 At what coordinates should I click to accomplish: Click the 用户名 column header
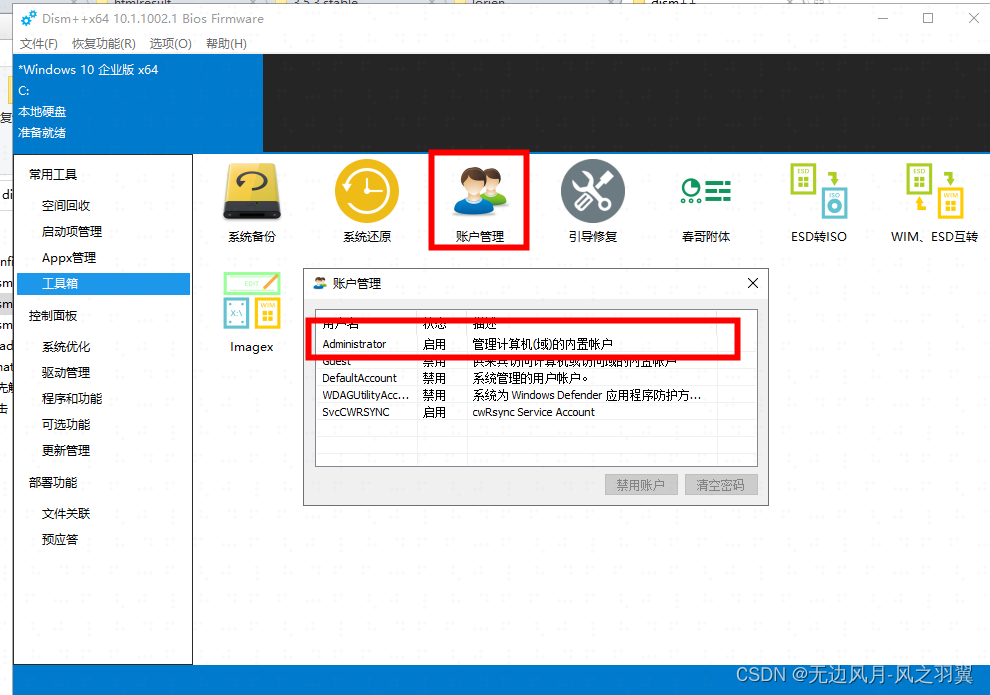341,324
